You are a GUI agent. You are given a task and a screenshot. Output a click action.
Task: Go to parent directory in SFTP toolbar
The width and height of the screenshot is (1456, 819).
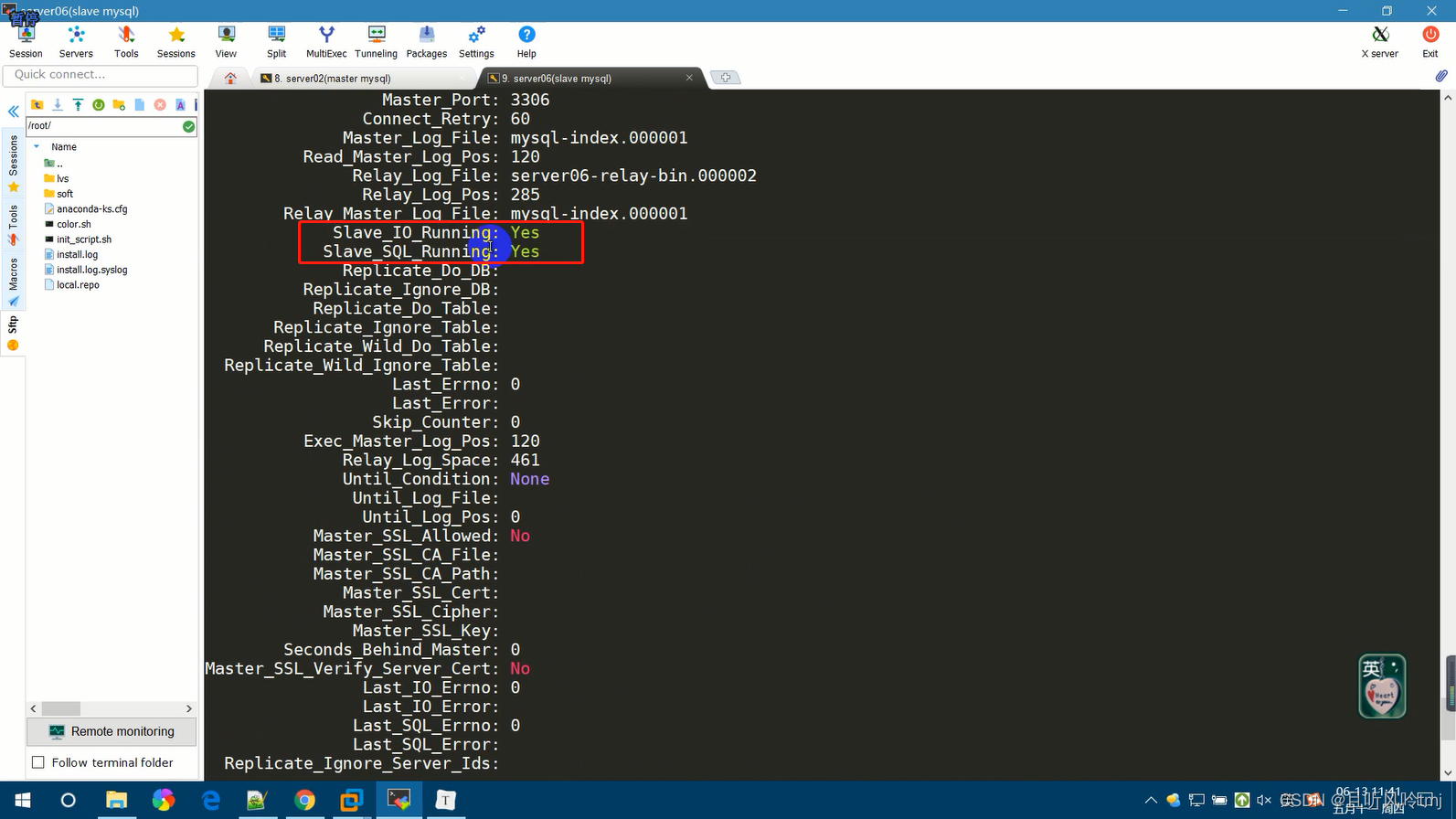pyautogui.click(x=37, y=105)
